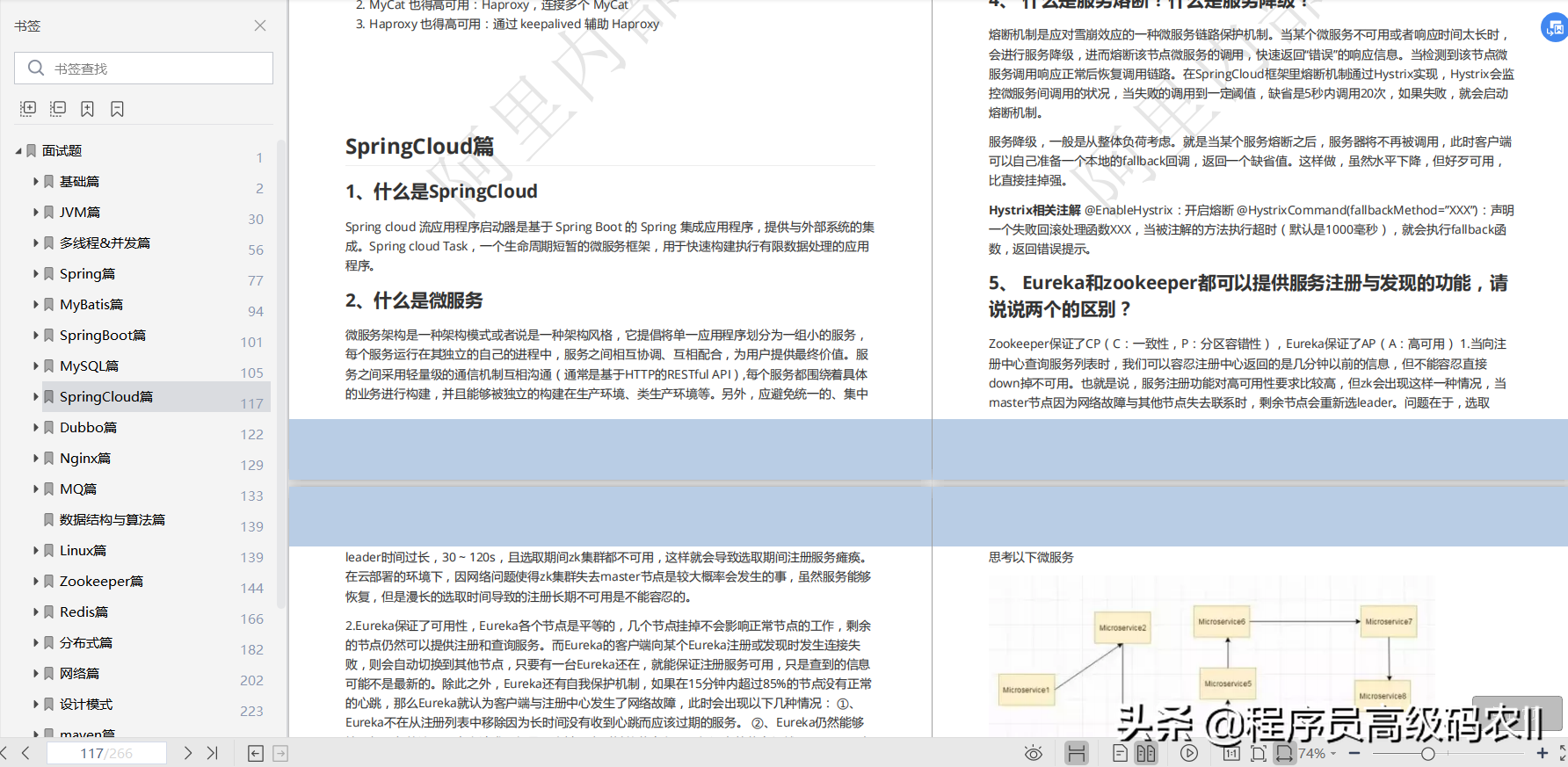Expand the SpringCloud篇 bookmark

pyautogui.click(x=36, y=396)
